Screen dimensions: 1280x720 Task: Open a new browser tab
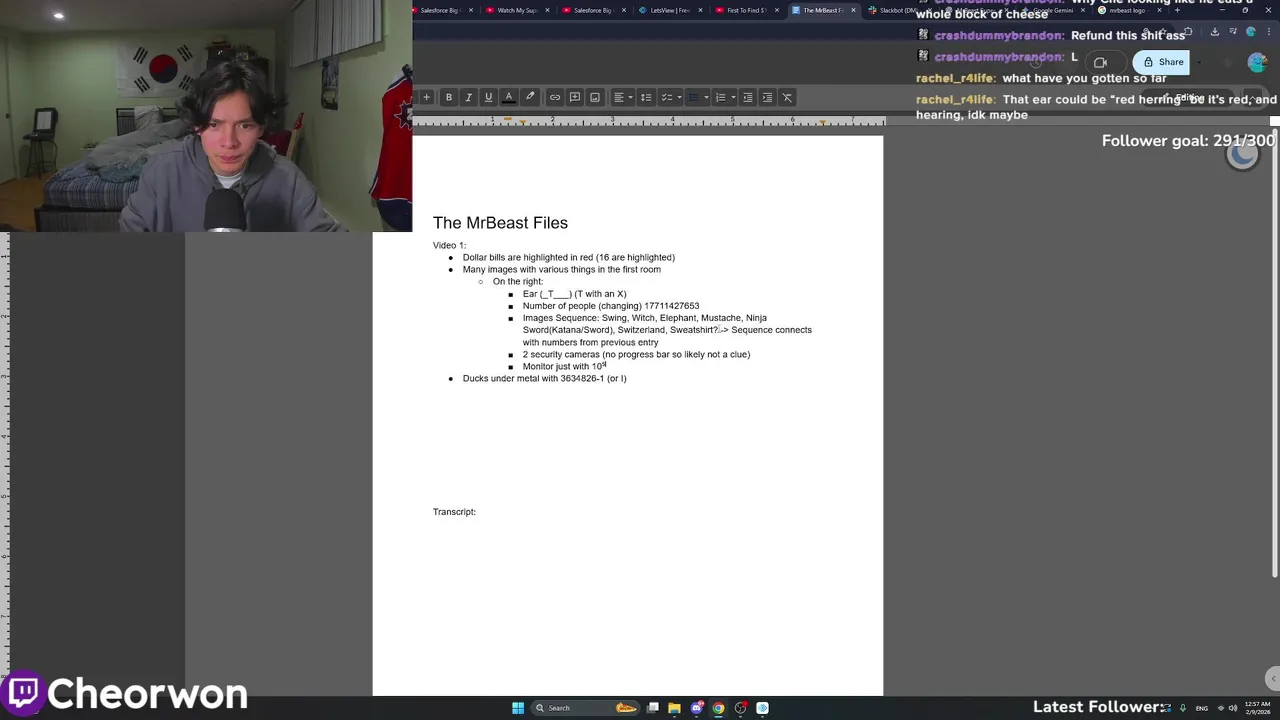point(1177,10)
